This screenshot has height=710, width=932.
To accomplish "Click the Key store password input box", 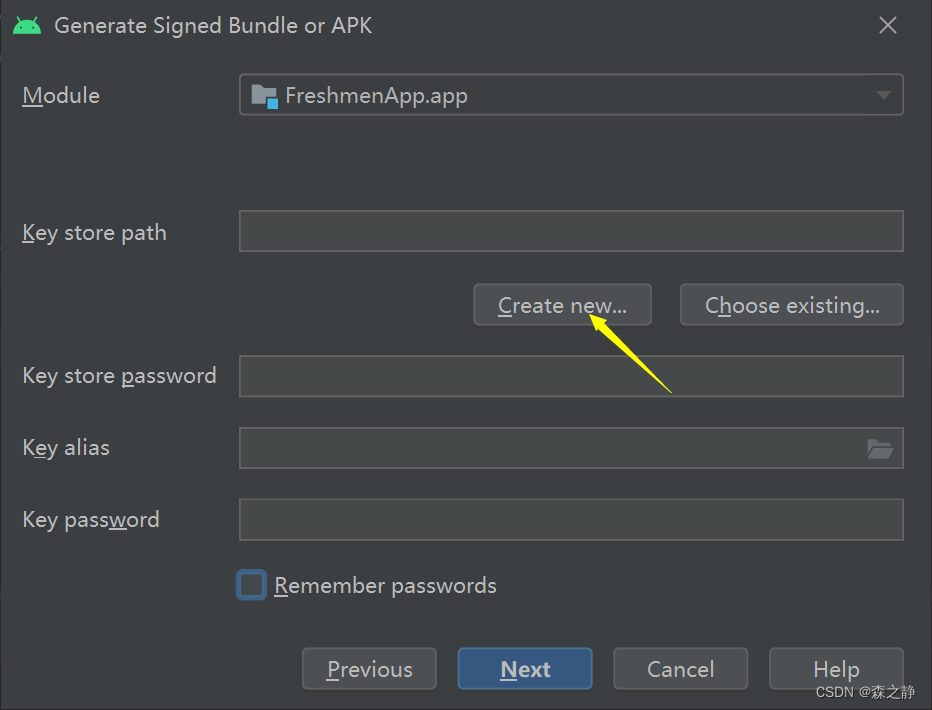I will [570, 376].
